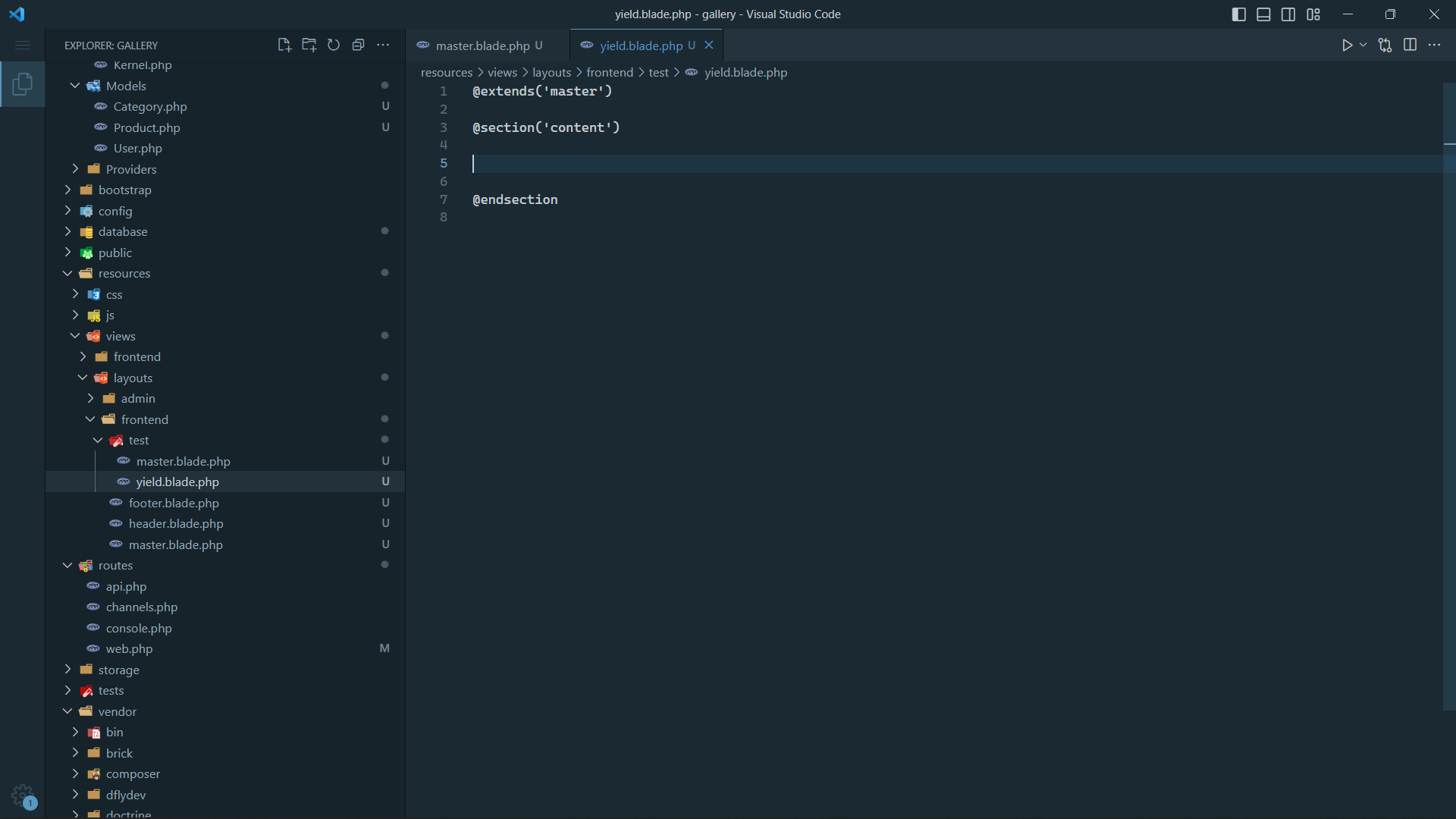Expand the brick vendor folder
The image size is (1456, 819).
point(225,753)
